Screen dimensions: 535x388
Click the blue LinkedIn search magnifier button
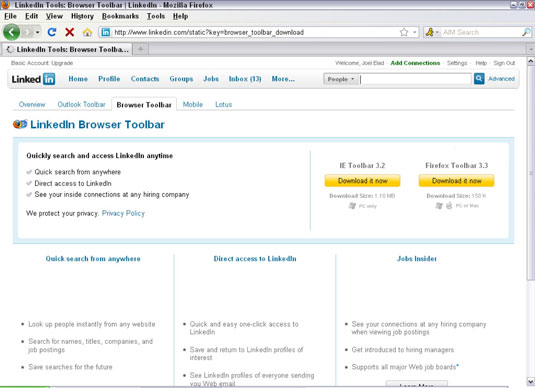(x=479, y=79)
